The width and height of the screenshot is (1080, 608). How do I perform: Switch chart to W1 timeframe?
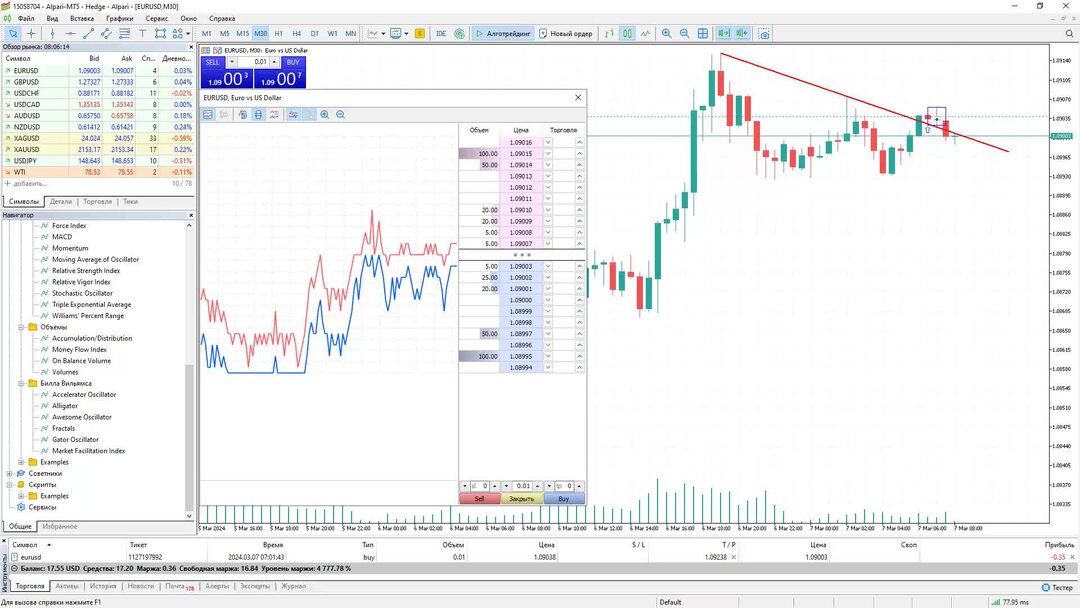click(x=332, y=33)
